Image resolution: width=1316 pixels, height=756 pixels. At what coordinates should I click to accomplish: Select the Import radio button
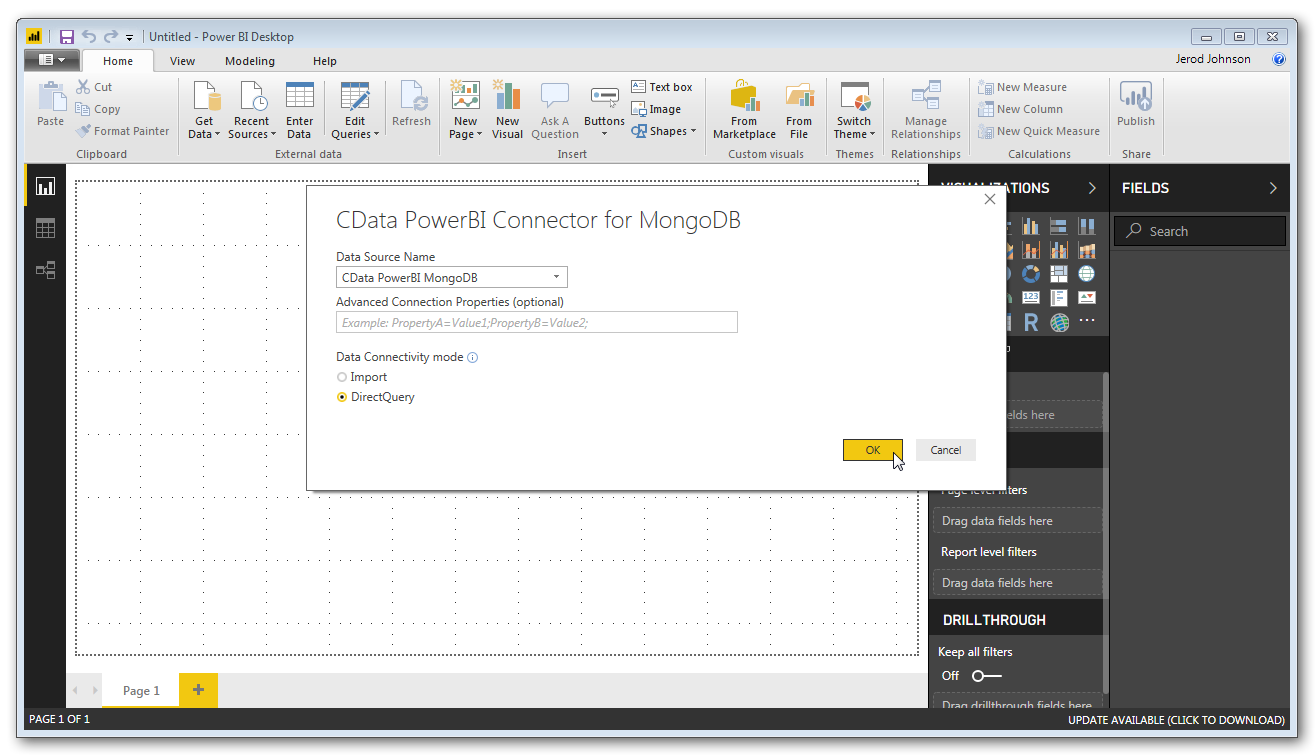tap(342, 377)
